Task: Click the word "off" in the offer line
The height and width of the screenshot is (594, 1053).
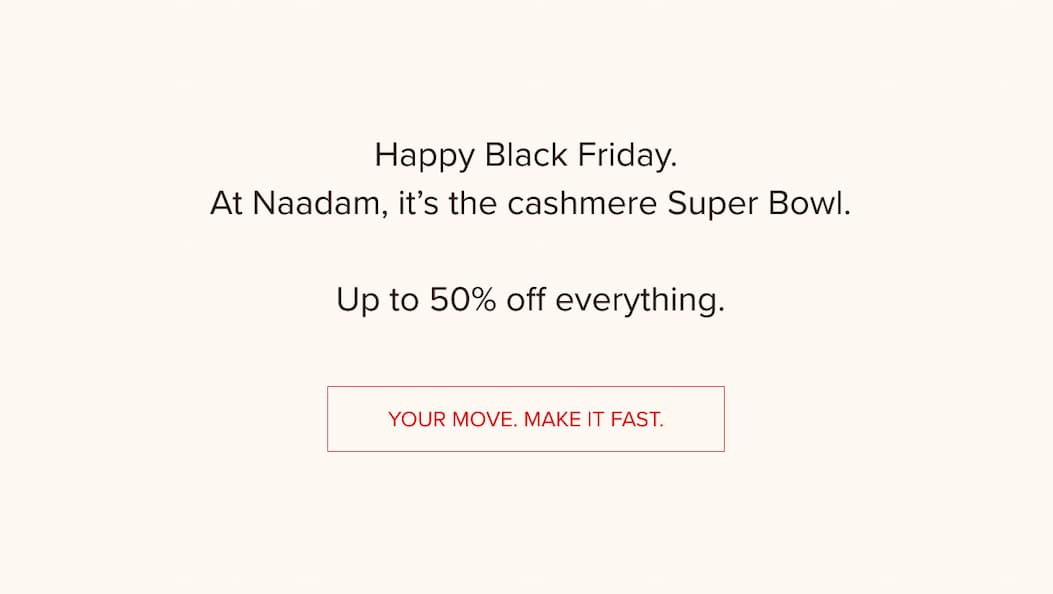Action: coord(525,300)
